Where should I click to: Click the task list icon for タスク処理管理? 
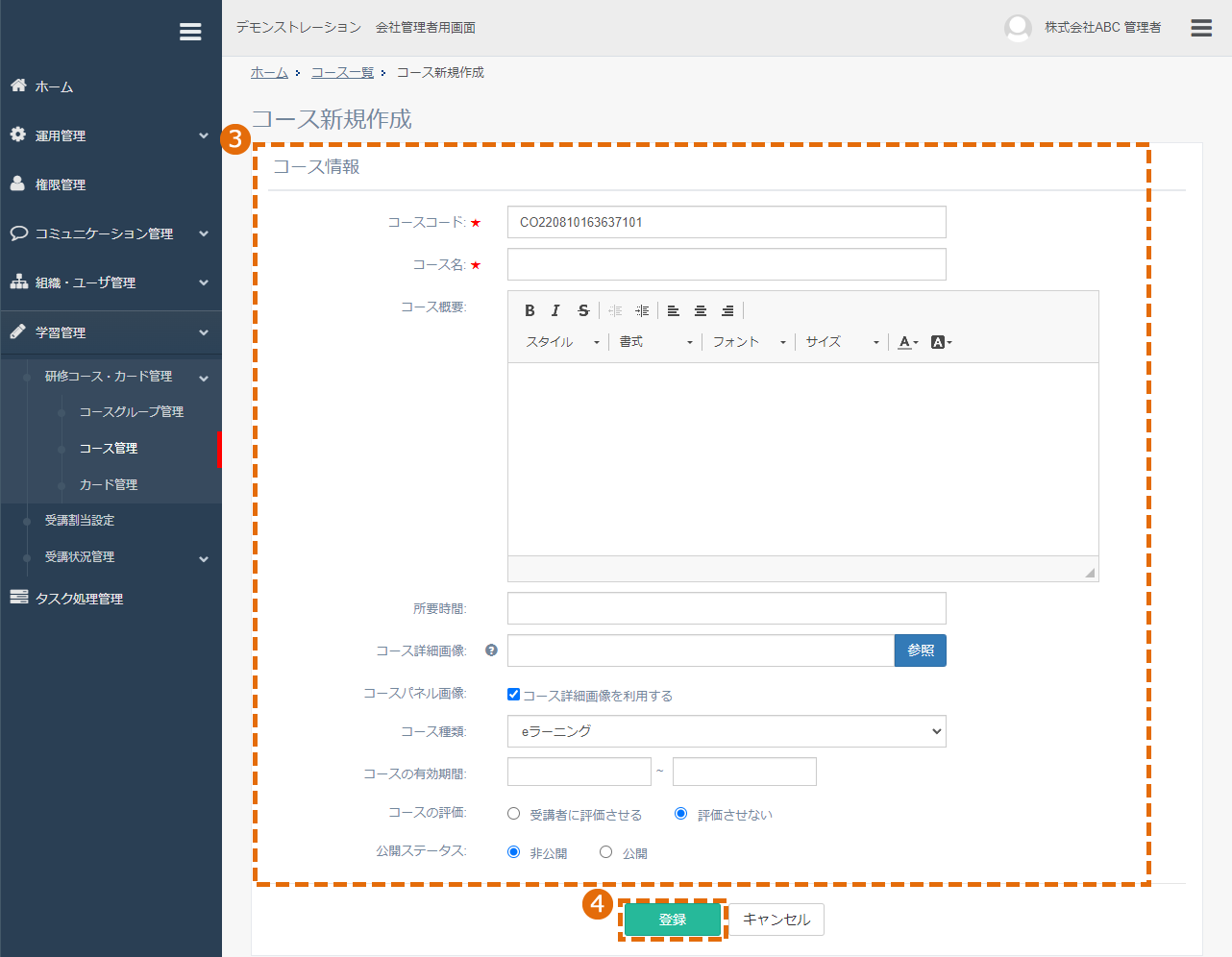click(18, 598)
